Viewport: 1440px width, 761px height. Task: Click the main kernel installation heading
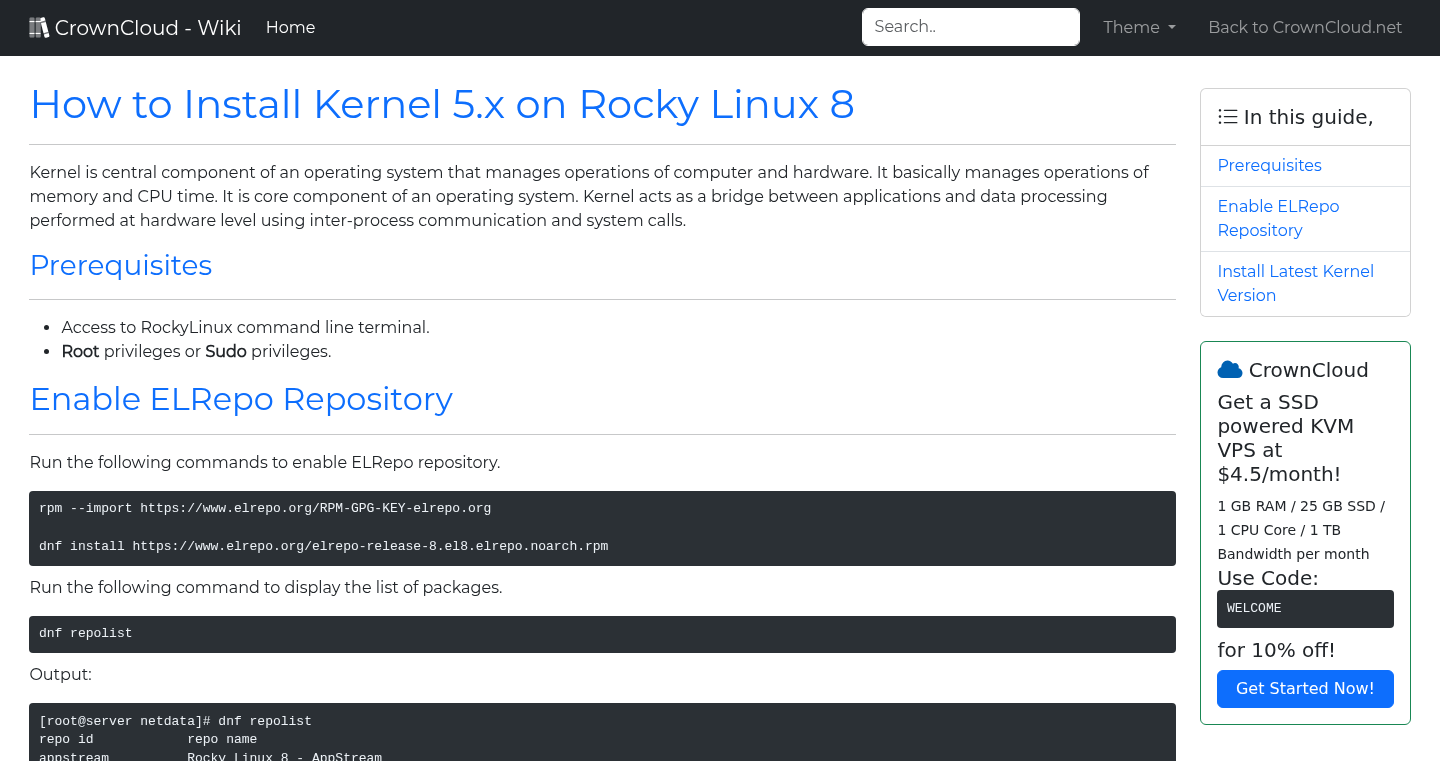coord(442,104)
